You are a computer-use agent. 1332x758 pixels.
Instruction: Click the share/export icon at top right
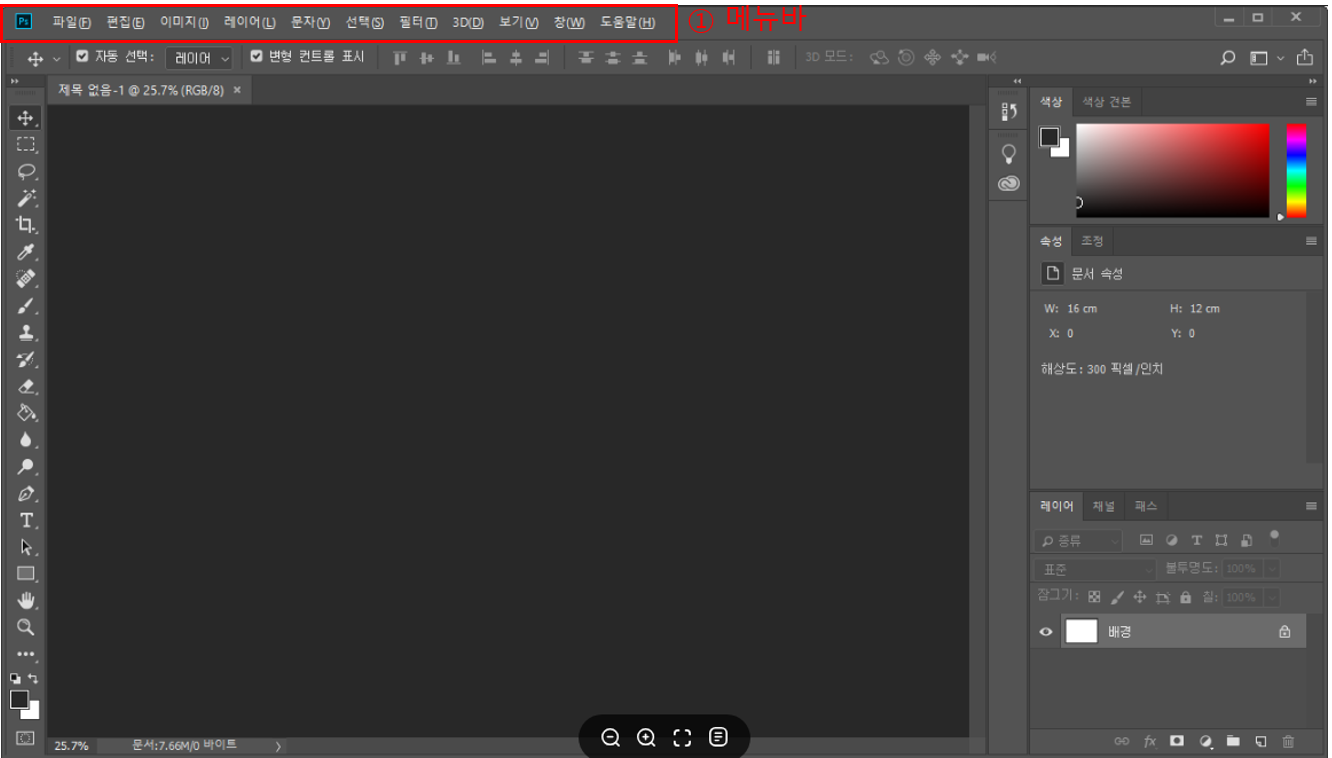[1305, 58]
